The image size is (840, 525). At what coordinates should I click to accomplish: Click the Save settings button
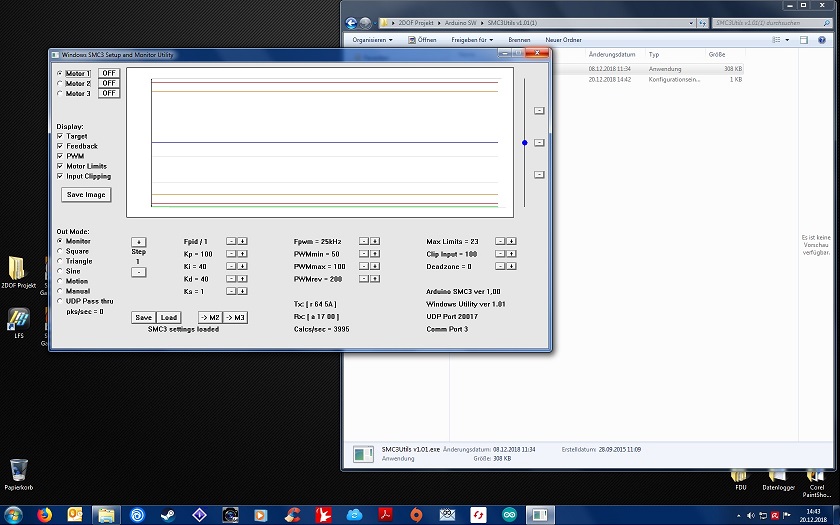coord(143,317)
